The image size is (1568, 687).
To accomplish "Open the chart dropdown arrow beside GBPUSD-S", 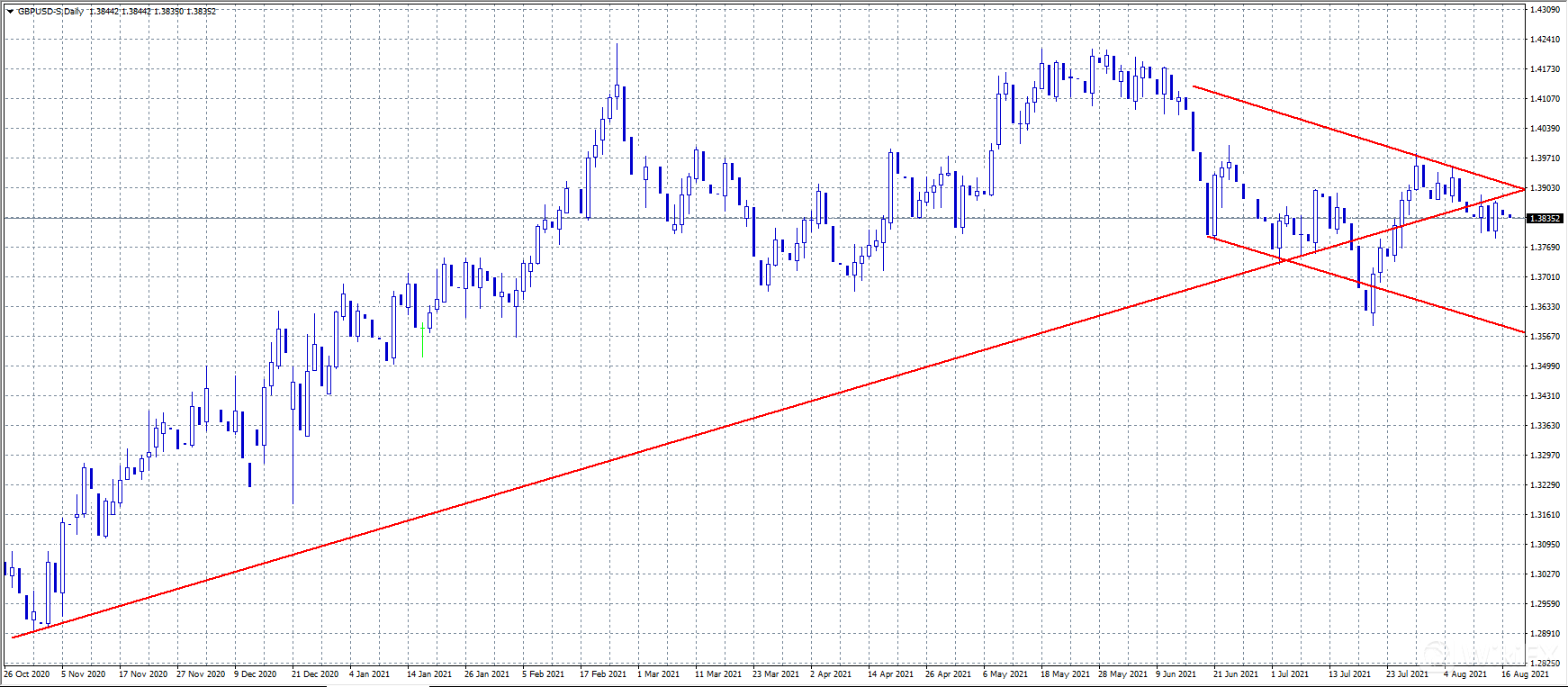I will (x=10, y=12).
